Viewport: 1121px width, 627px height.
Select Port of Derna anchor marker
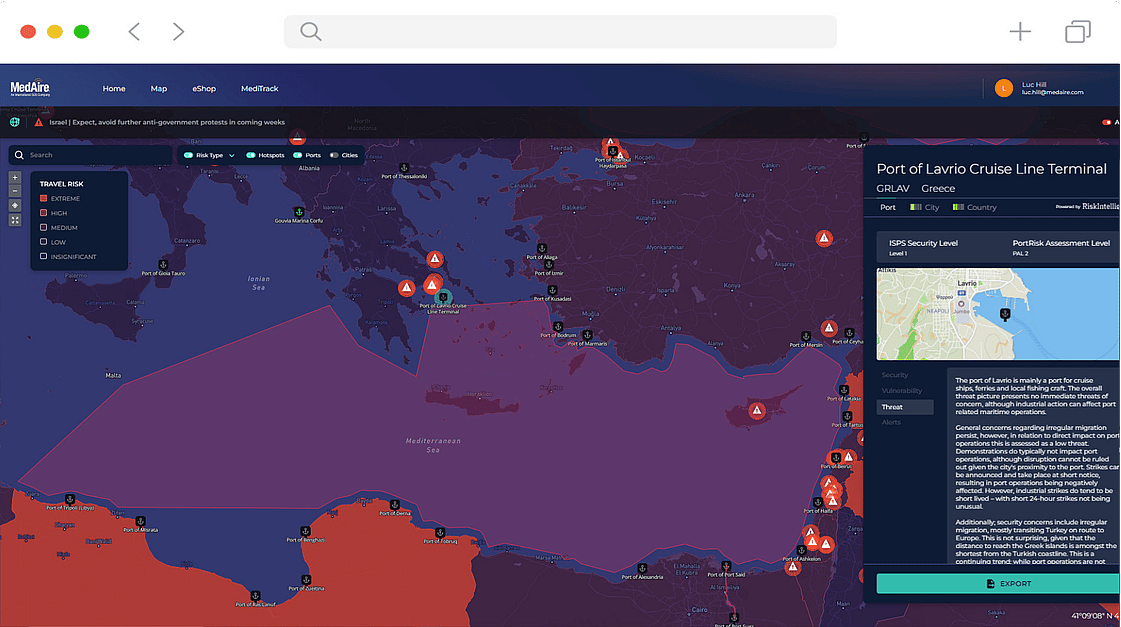pyautogui.click(x=395, y=505)
